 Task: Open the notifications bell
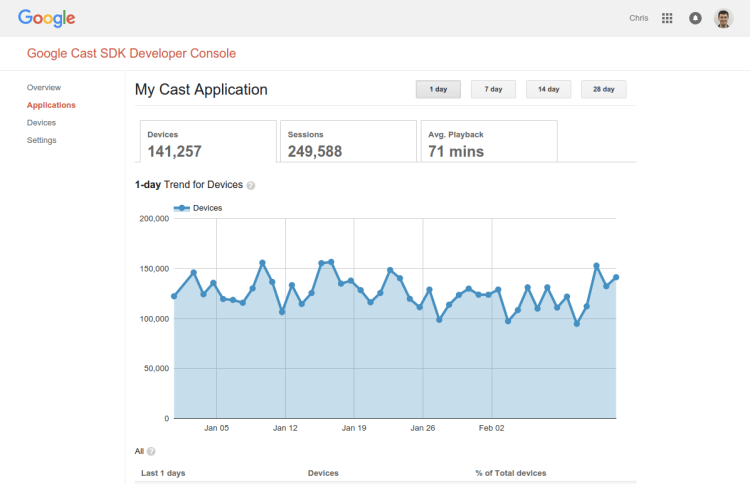(x=695, y=18)
